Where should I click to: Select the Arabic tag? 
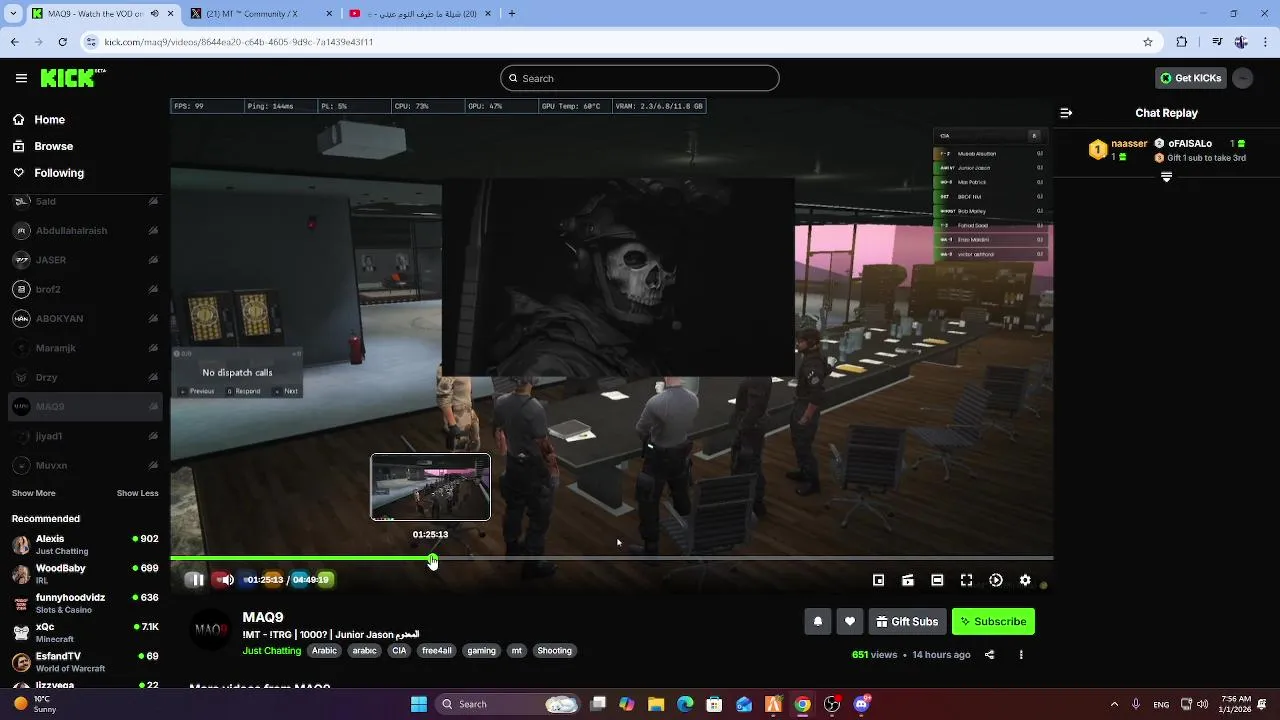(x=324, y=651)
